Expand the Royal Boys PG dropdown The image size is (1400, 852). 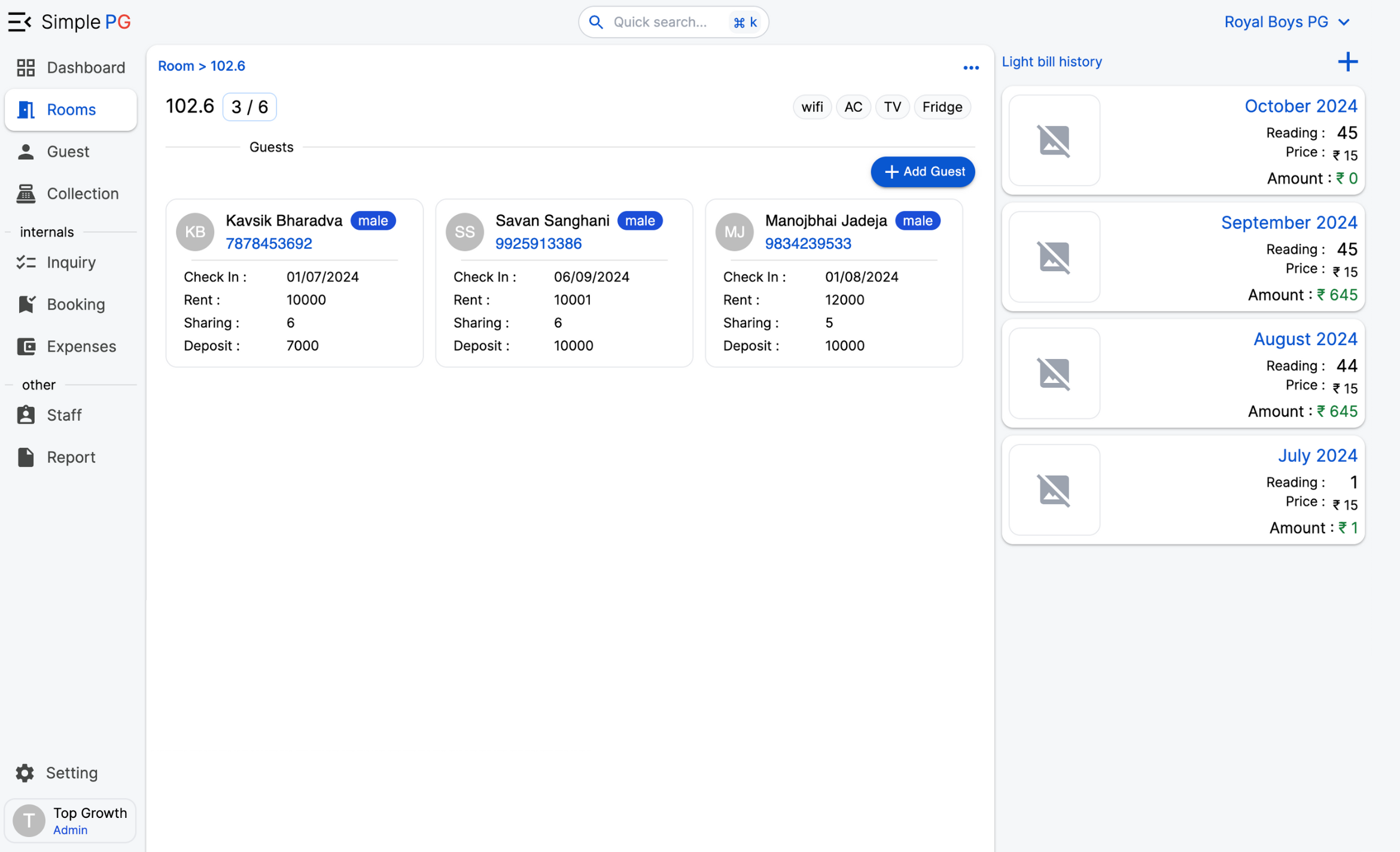pyautogui.click(x=1286, y=22)
